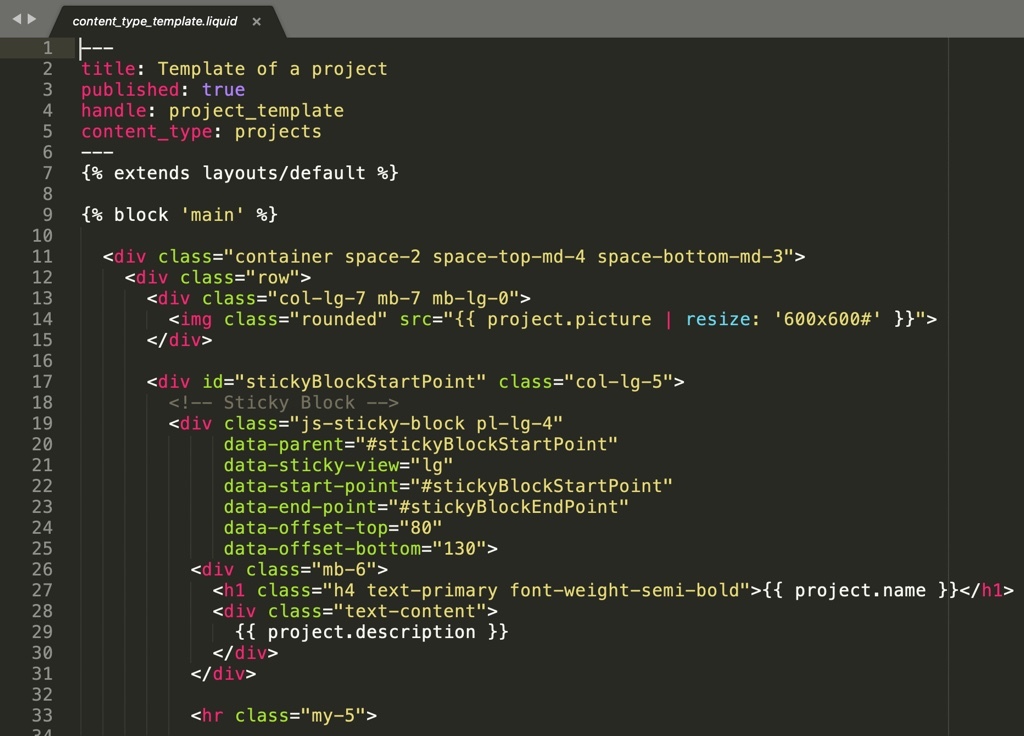Click the 'project_template' handle value
1024x736 pixels.
click(255, 111)
